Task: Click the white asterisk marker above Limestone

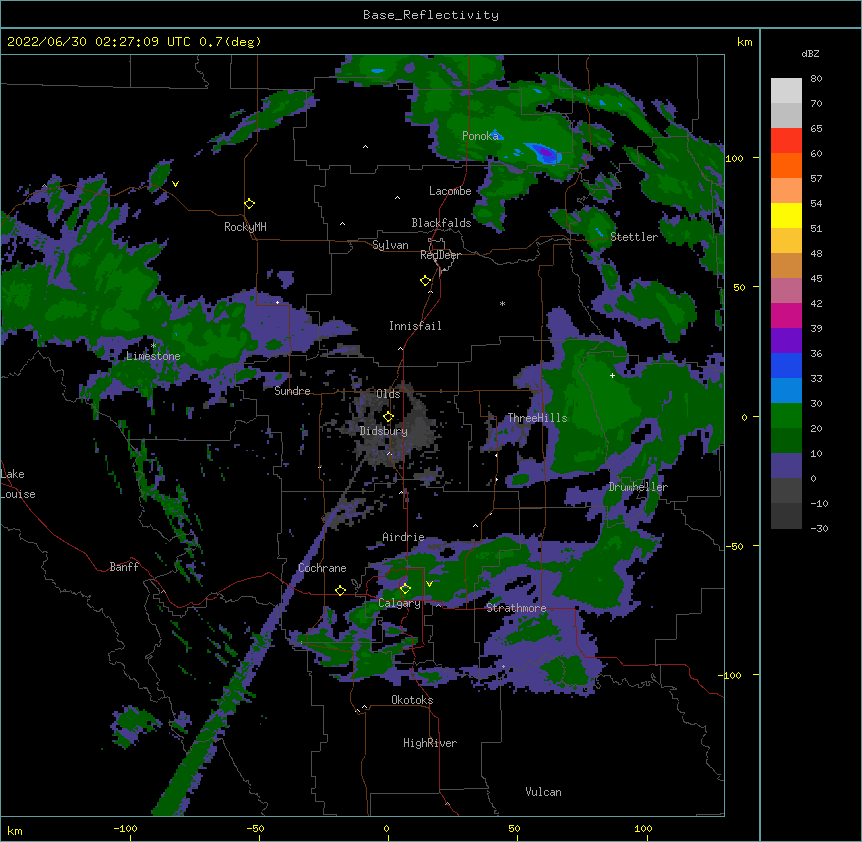Action: pyautogui.click(x=153, y=345)
